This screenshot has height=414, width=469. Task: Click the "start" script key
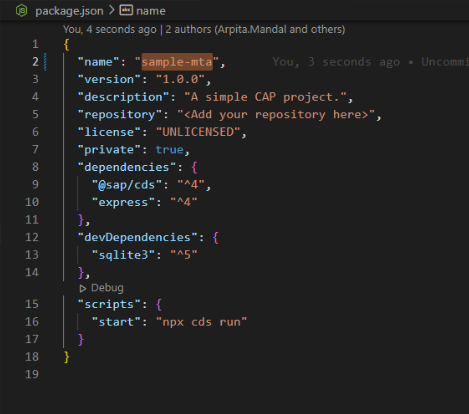116,322
